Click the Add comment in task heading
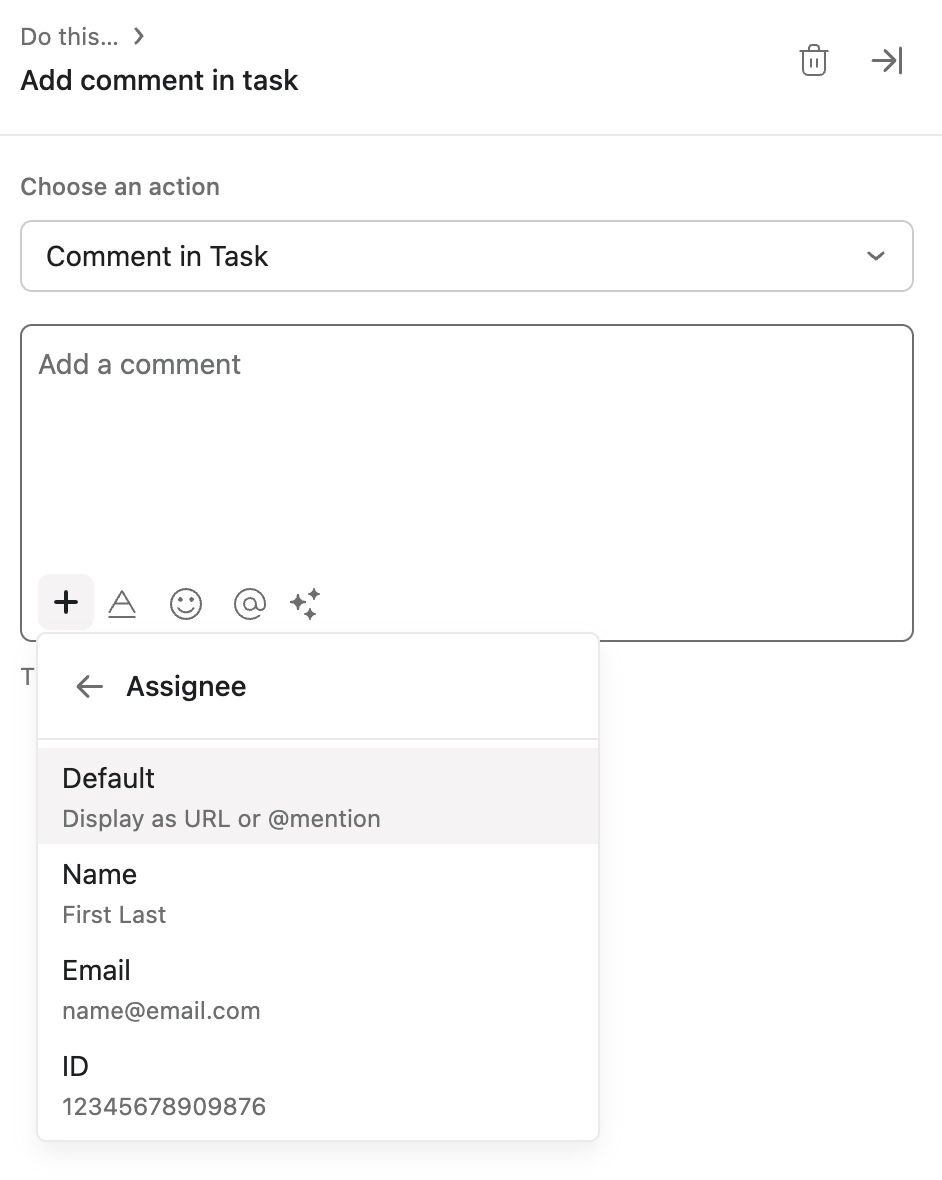Image resolution: width=942 pixels, height=1180 pixels. (x=158, y=80)
